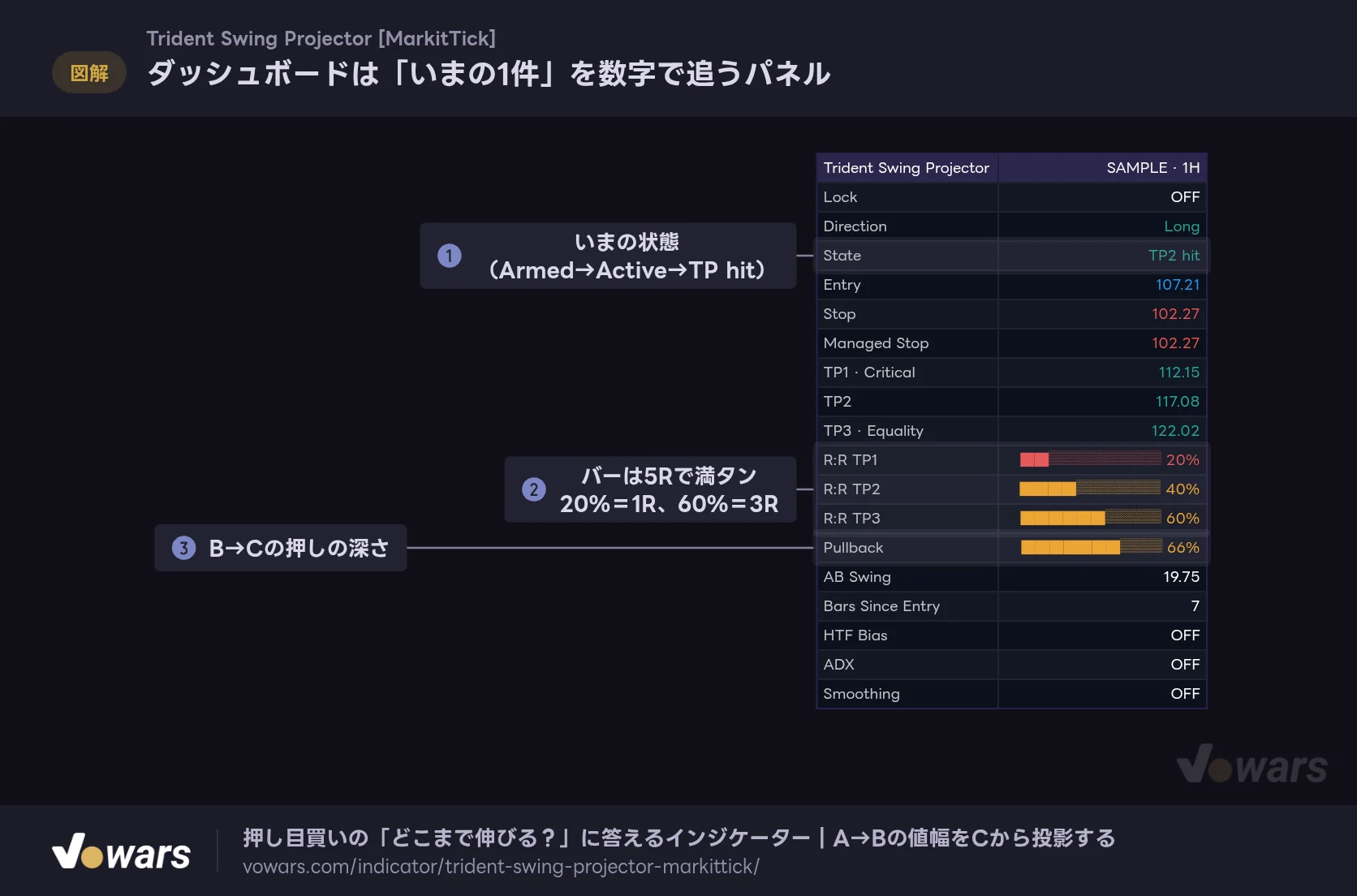Click the 40% label in R:R TP2

click(1183, 489)
